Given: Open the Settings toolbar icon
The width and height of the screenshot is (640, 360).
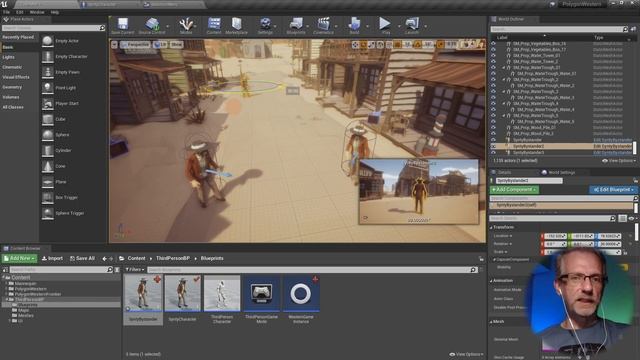Looking at the screenshot, I should (265, 25).
